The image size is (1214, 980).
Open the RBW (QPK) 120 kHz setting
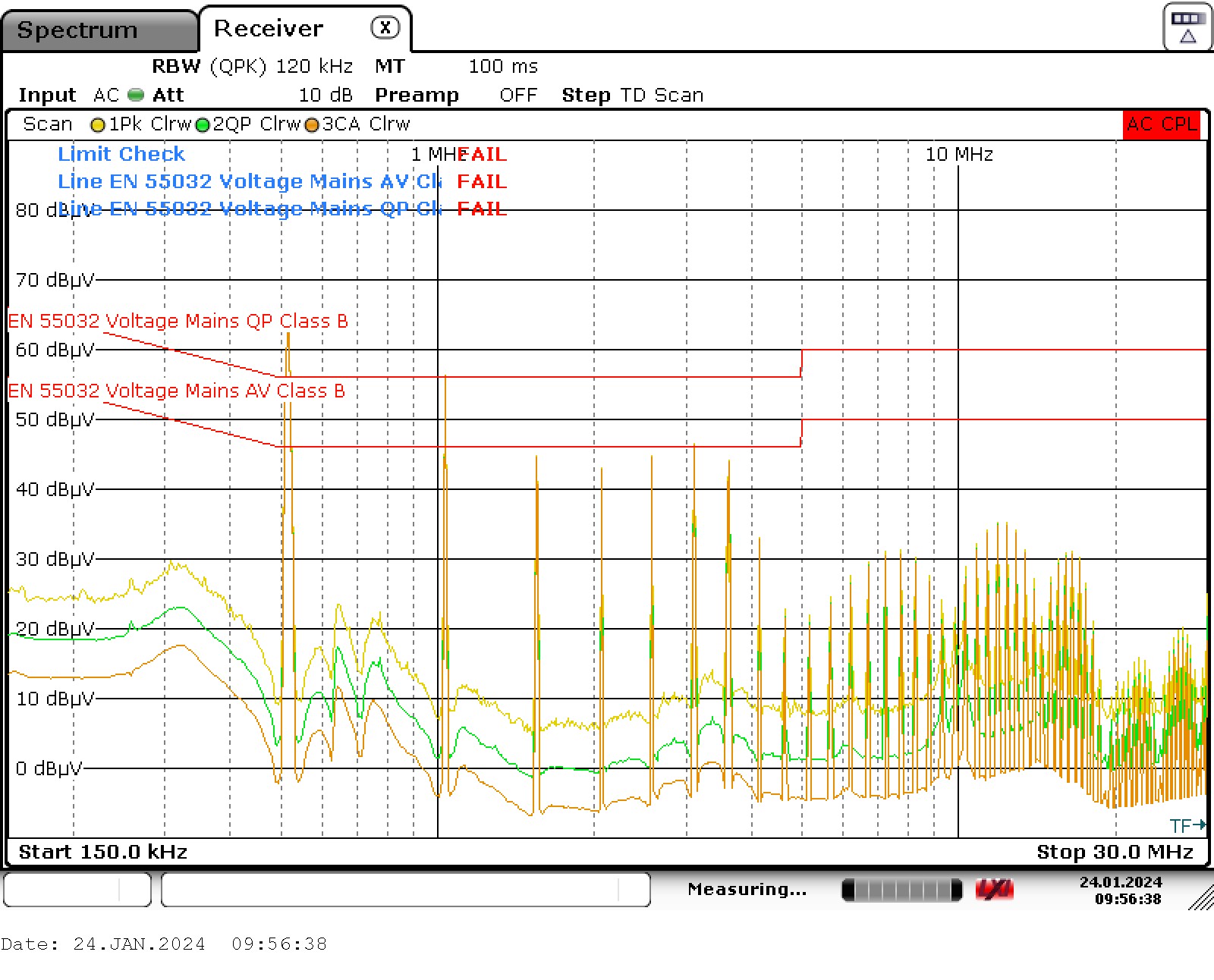pyautogui.click(x=252, y=67)
